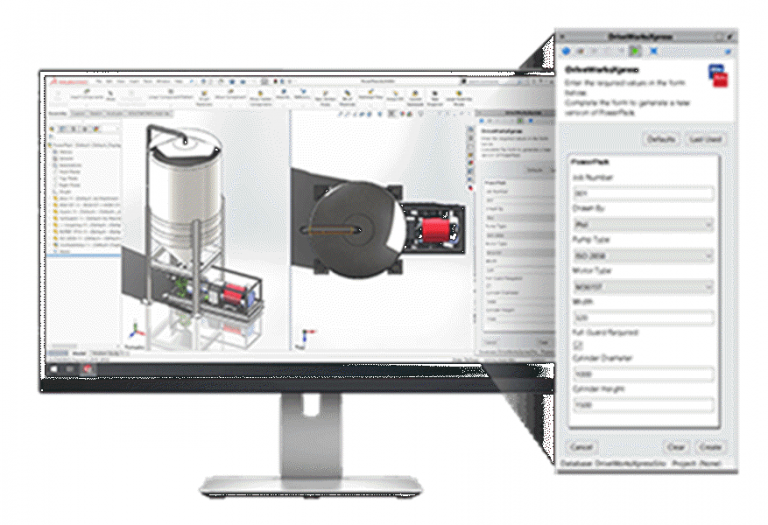Click the DriveWorks blue and red logo
The height and width of the screenshot is (525, 768).
point(718,76)
